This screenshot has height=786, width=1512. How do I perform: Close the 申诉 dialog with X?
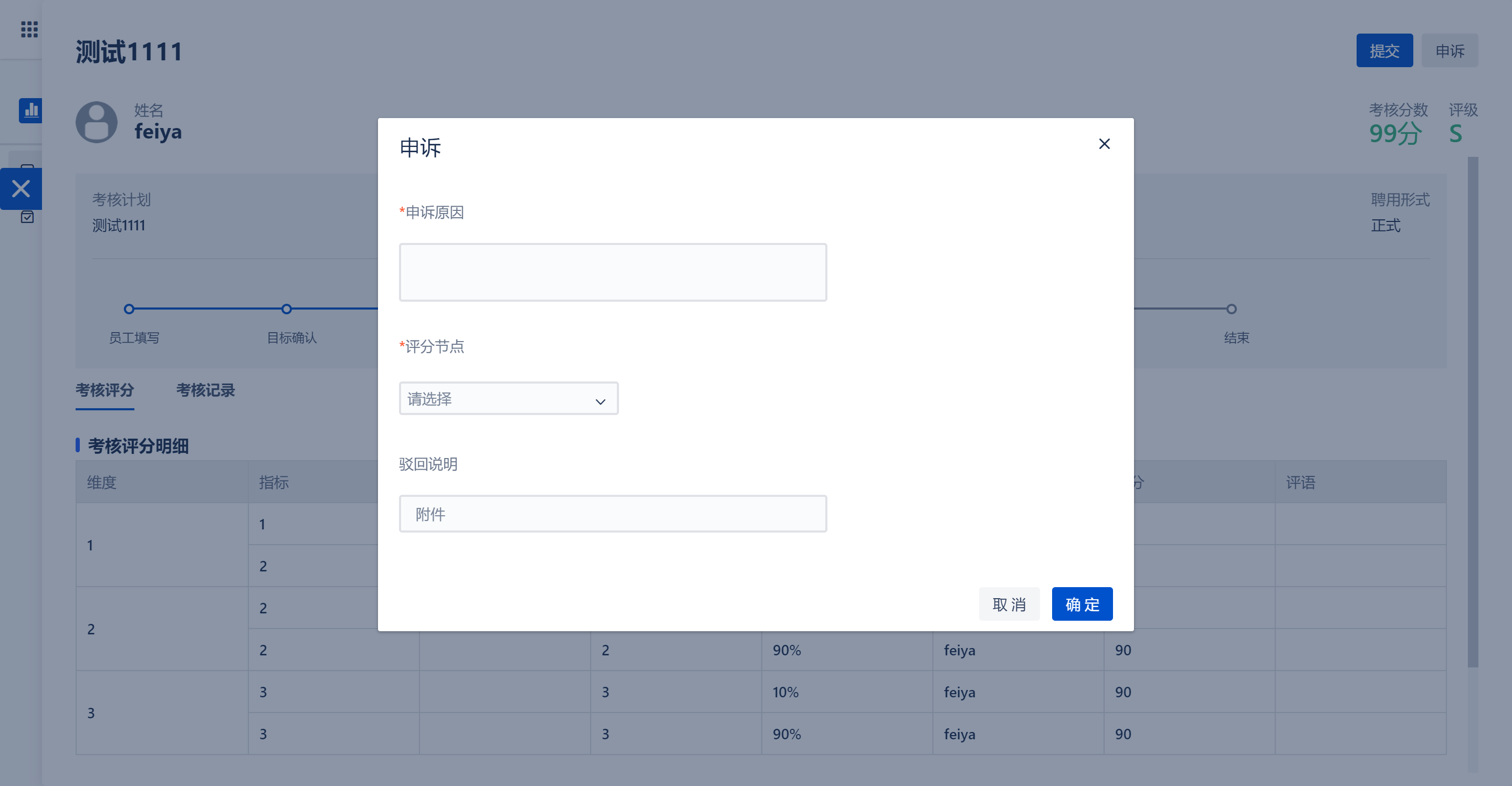pos(1104,144)
